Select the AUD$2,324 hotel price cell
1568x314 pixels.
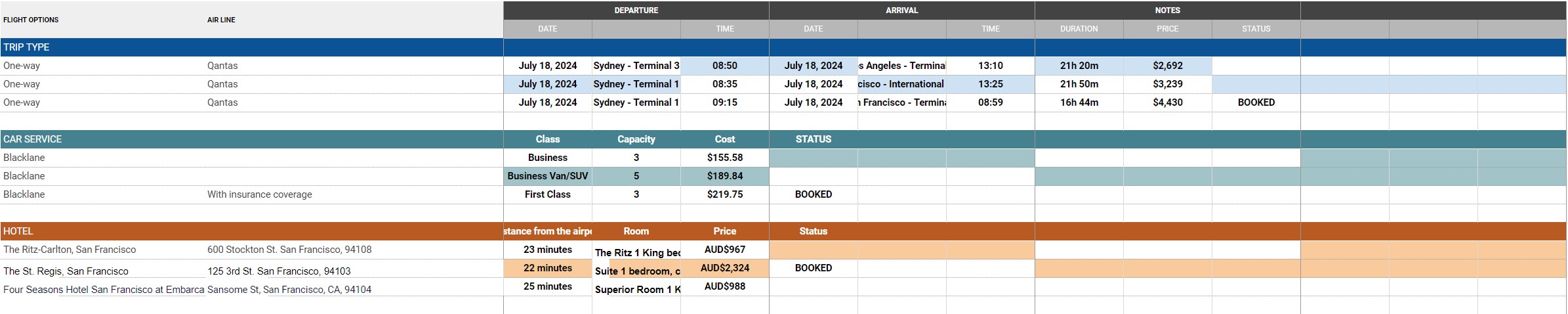[724, 268]
